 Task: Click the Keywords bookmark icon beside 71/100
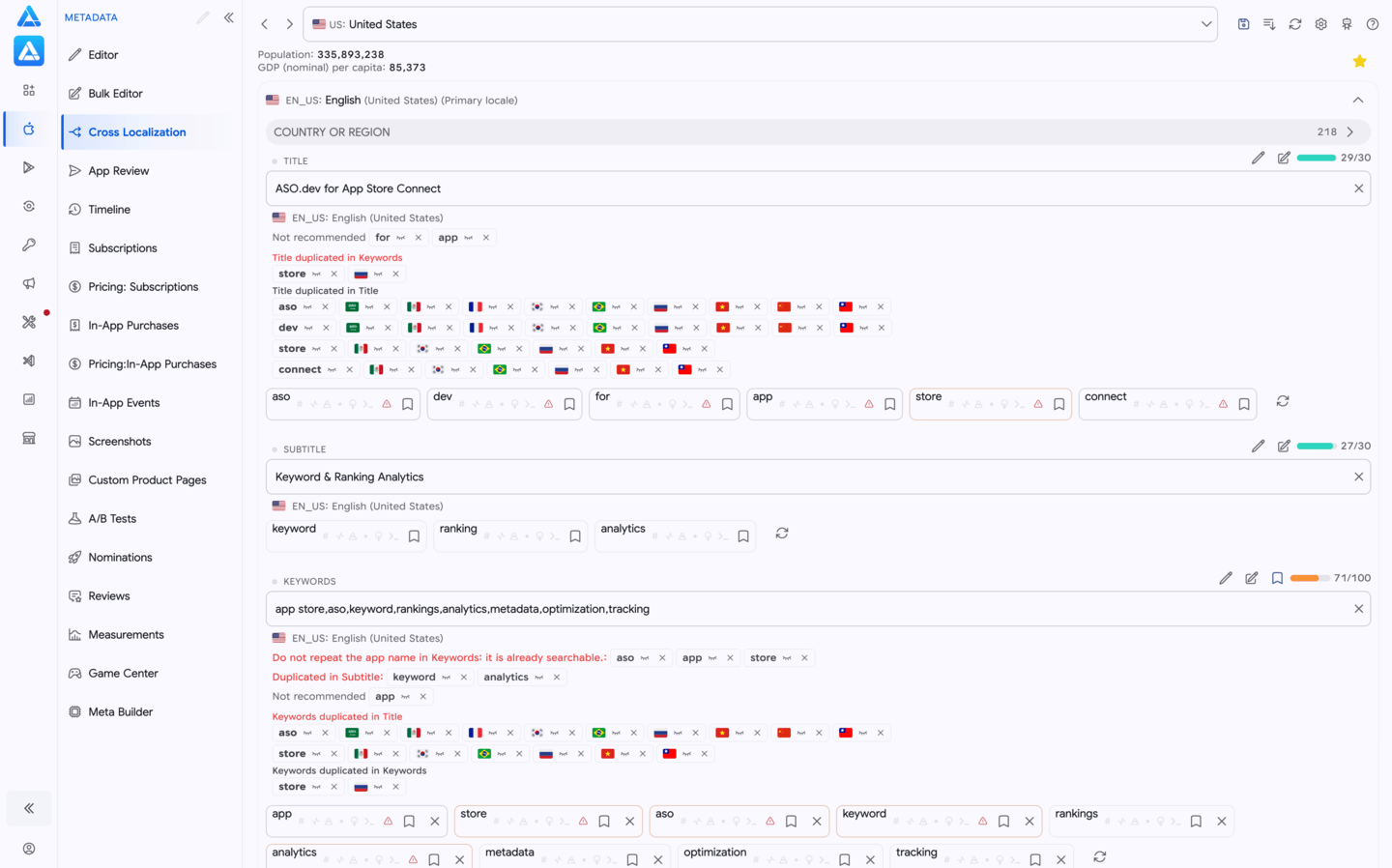tap(1277, 578)
